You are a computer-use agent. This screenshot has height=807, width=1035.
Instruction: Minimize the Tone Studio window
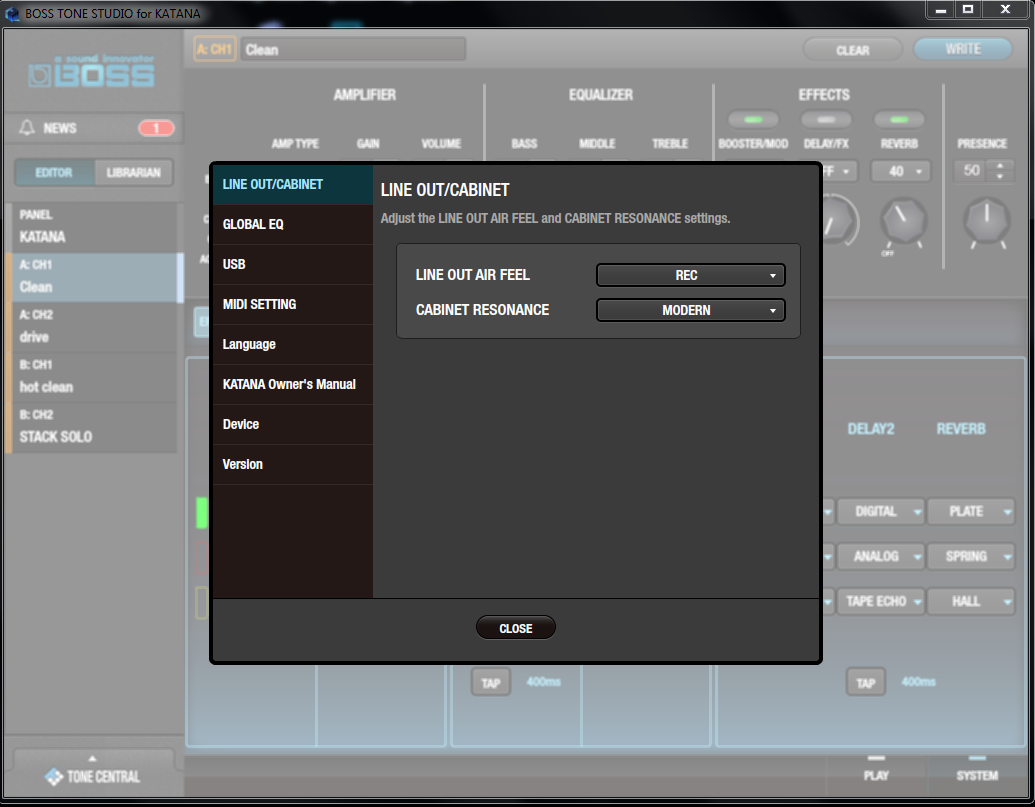941,10
